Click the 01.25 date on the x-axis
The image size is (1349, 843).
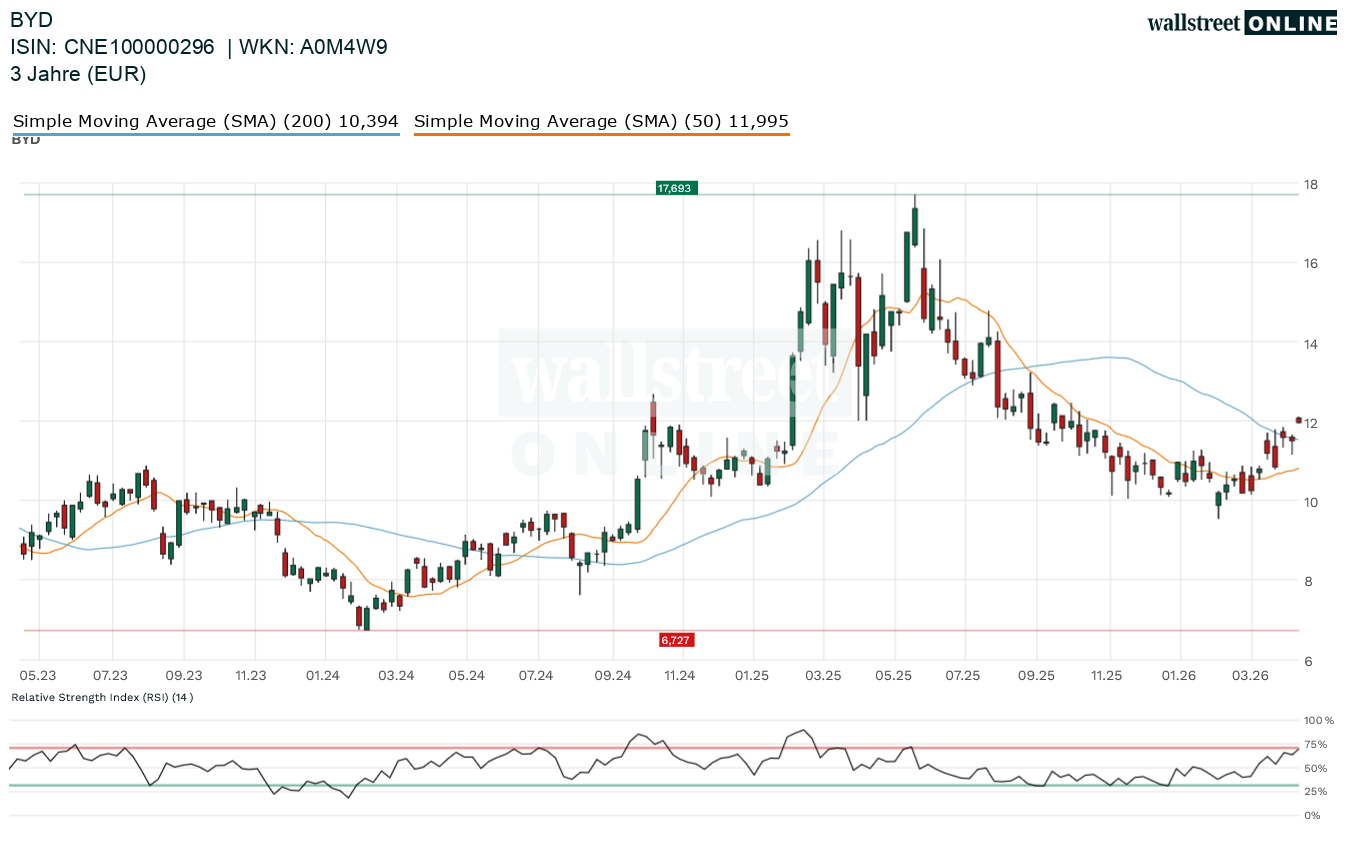pos(751,676)
